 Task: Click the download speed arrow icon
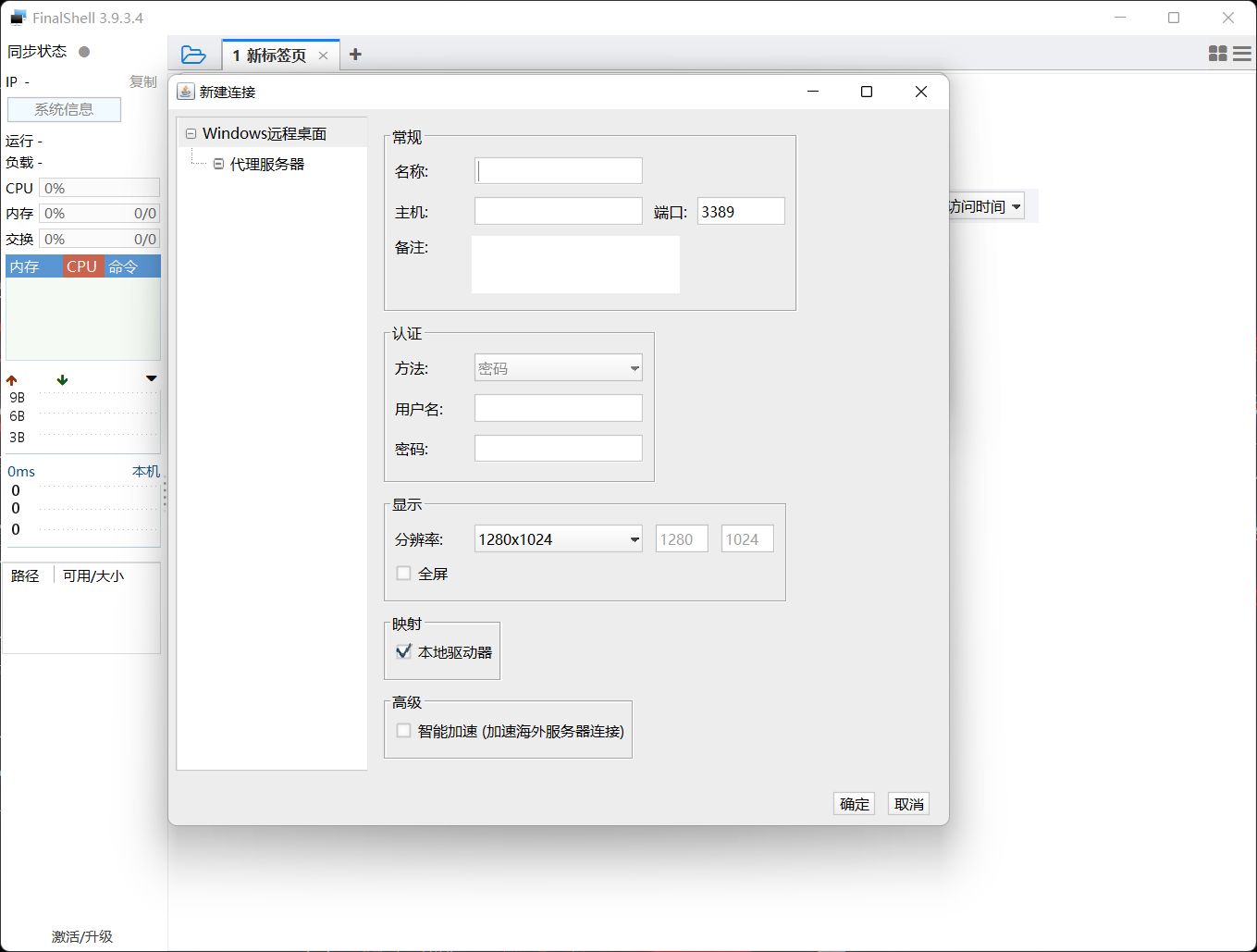tap(62, 379)
